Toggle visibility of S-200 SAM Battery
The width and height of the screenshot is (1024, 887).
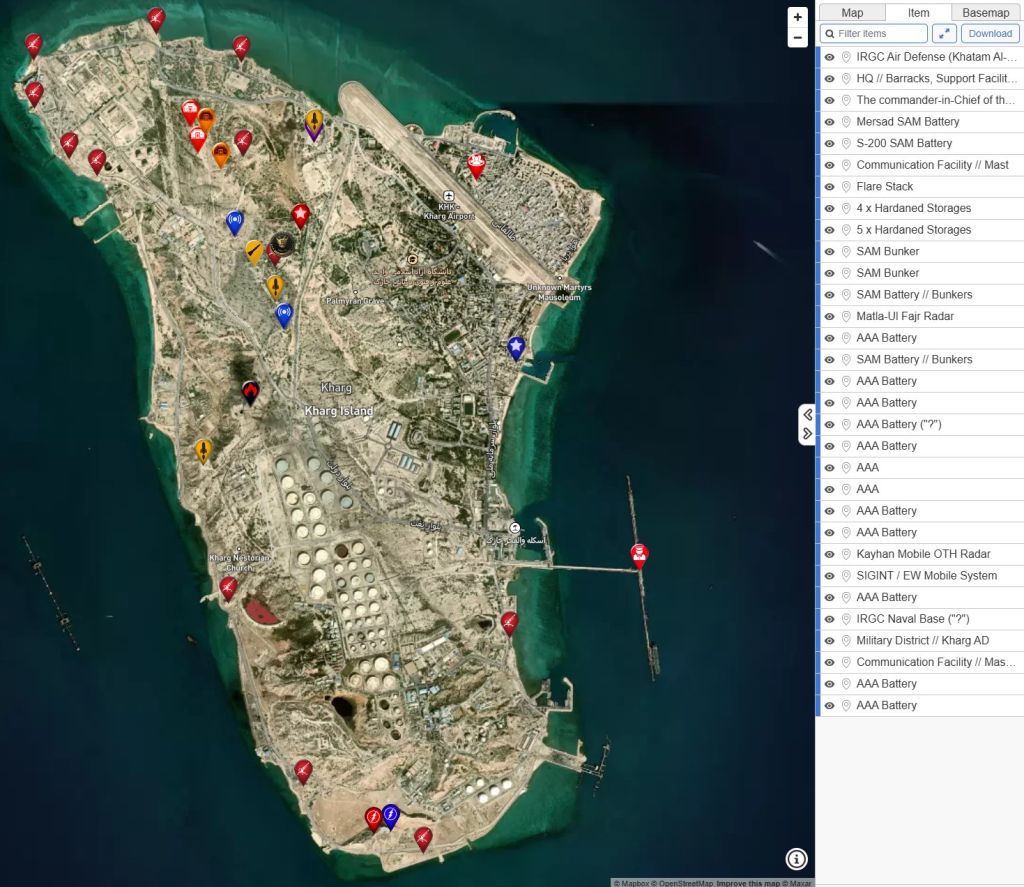[x=829, y=144]
